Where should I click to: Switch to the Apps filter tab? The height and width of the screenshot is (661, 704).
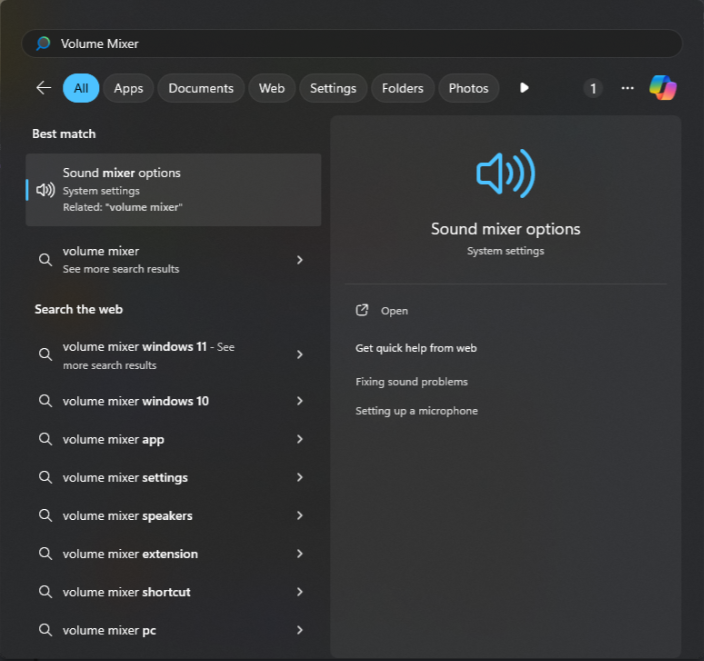128,88
